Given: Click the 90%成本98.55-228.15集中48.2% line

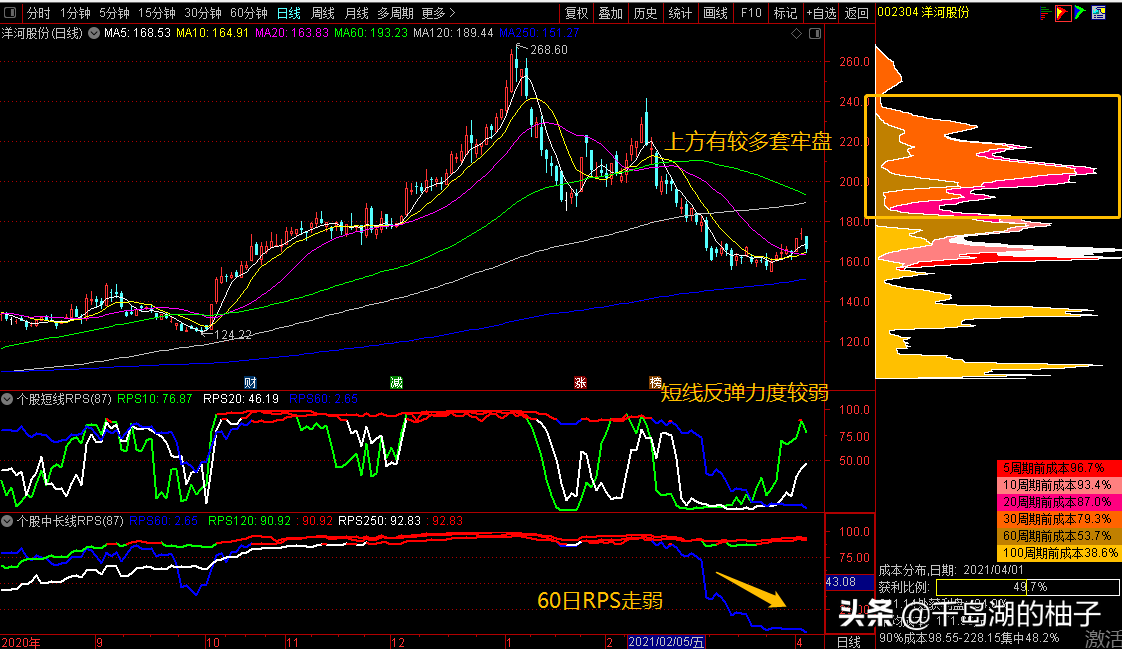Looking at the screenshot, I should pyautogui.click(x=969, y=638).
